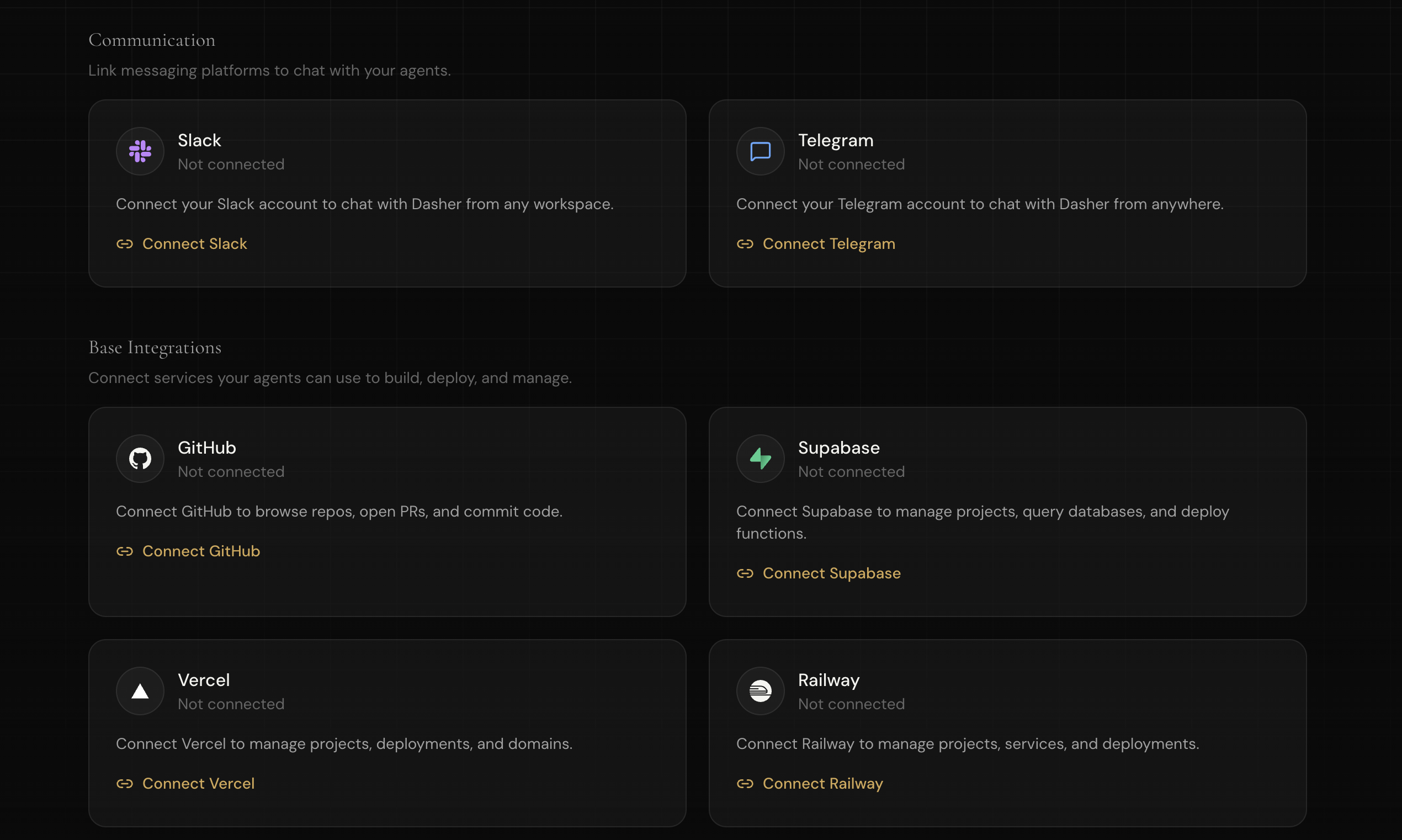This screenshot has width=1402, height=840.
Task: Click the GitHub octocat logo
Action: 140,459
